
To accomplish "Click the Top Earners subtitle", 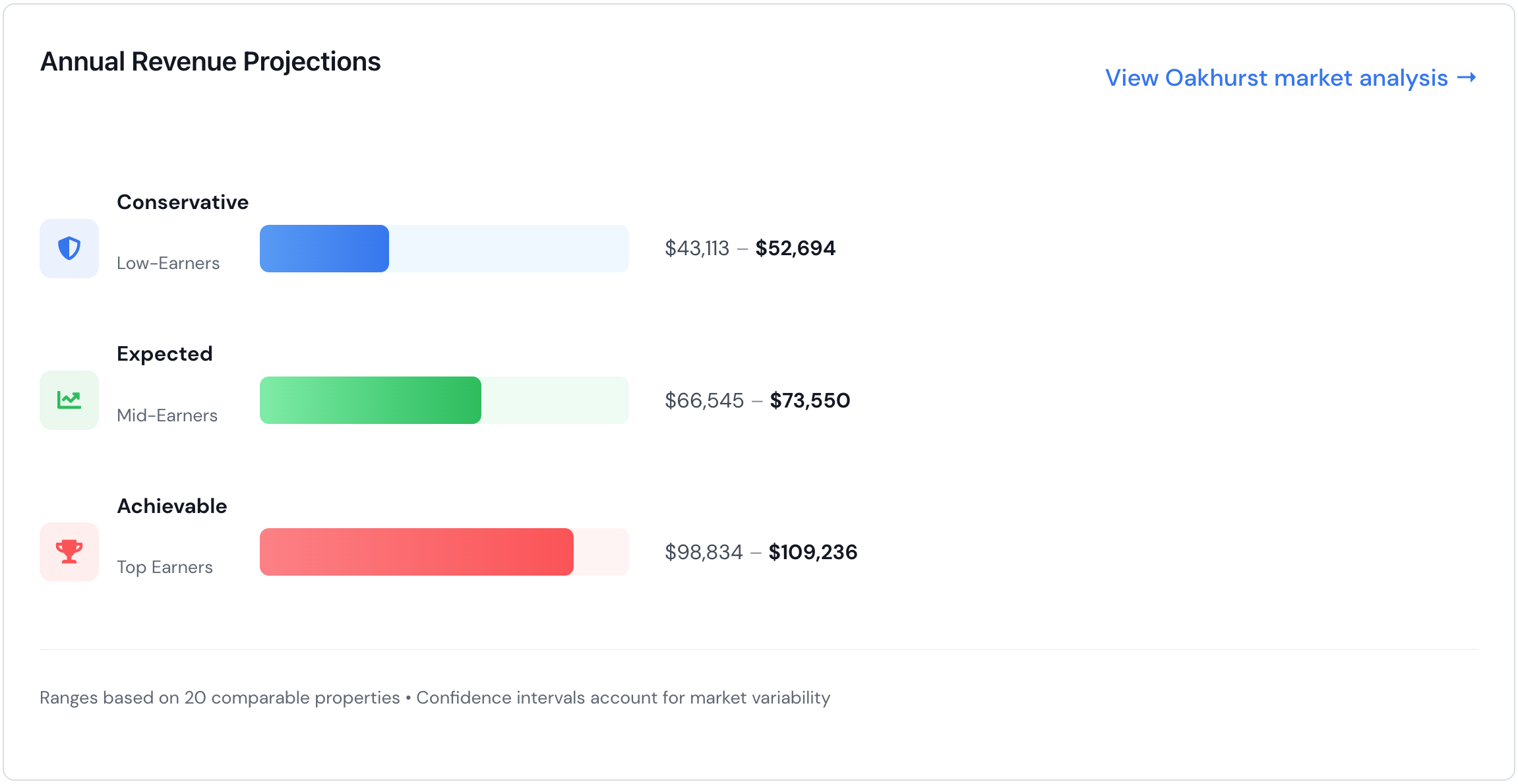I will click(x=165, y=567).
